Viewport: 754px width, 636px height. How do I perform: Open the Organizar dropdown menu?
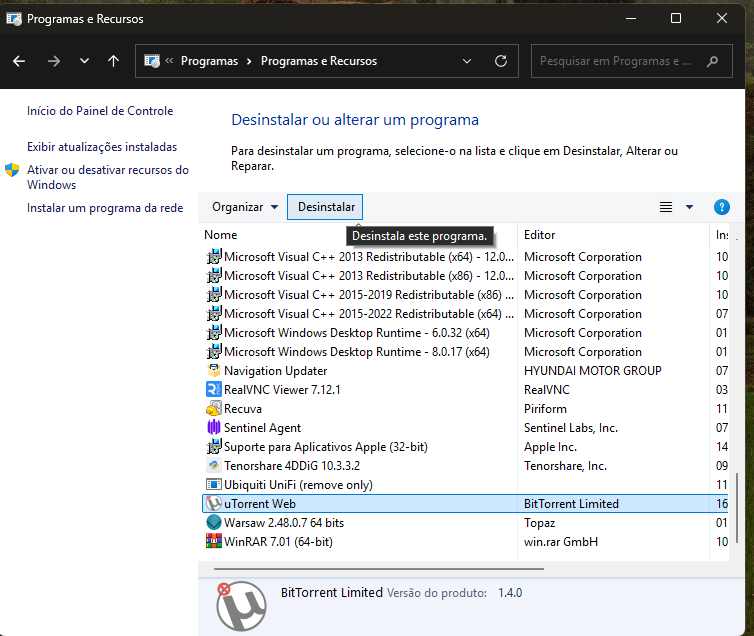(245, 207)
